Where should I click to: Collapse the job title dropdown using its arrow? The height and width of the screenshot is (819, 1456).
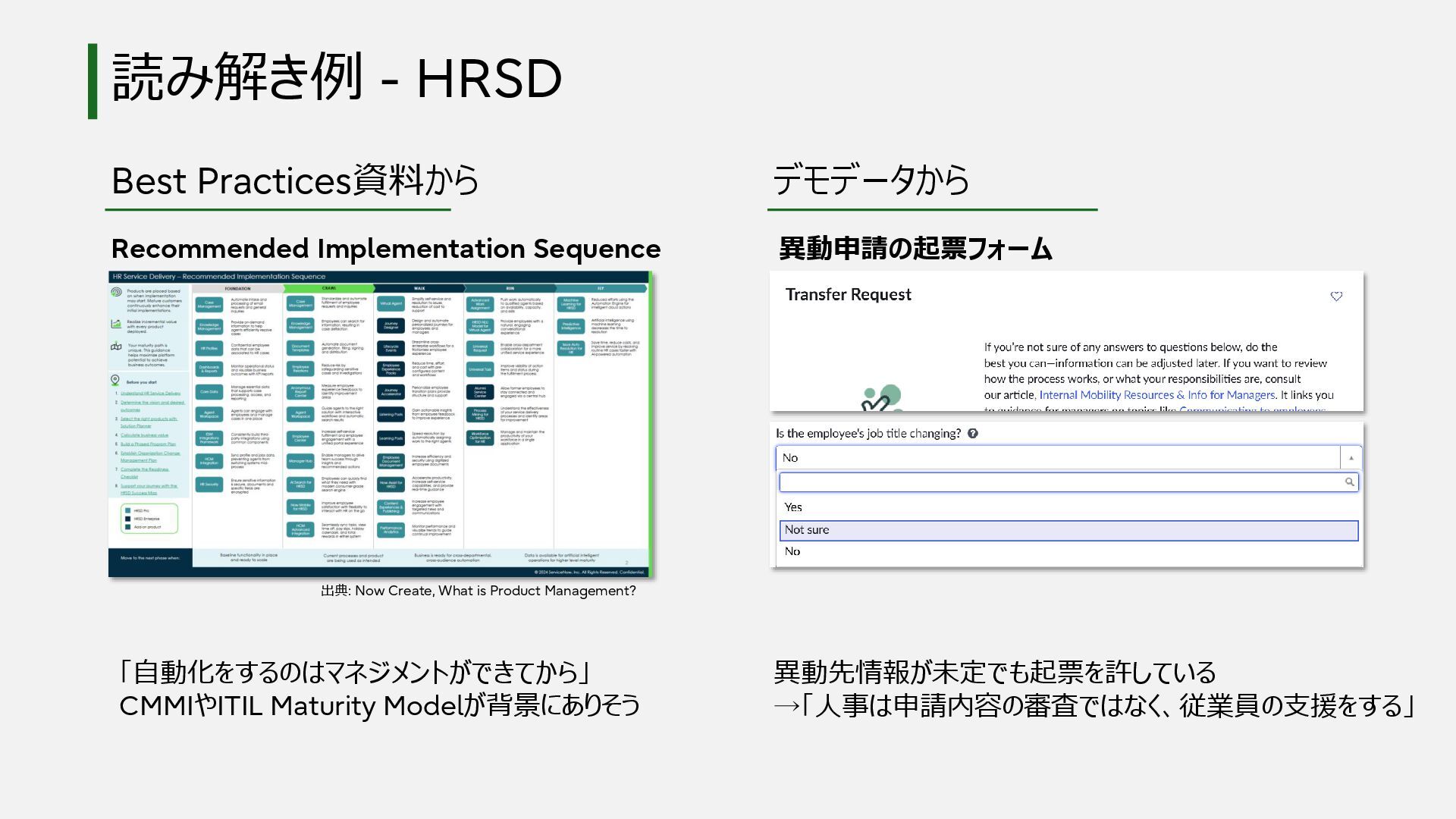pyautogui.click(x=1351, y=458)
